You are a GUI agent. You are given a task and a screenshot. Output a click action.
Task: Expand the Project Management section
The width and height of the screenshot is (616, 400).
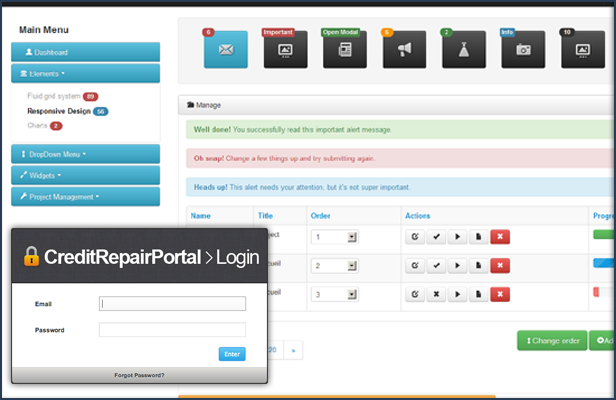[85, 196]
